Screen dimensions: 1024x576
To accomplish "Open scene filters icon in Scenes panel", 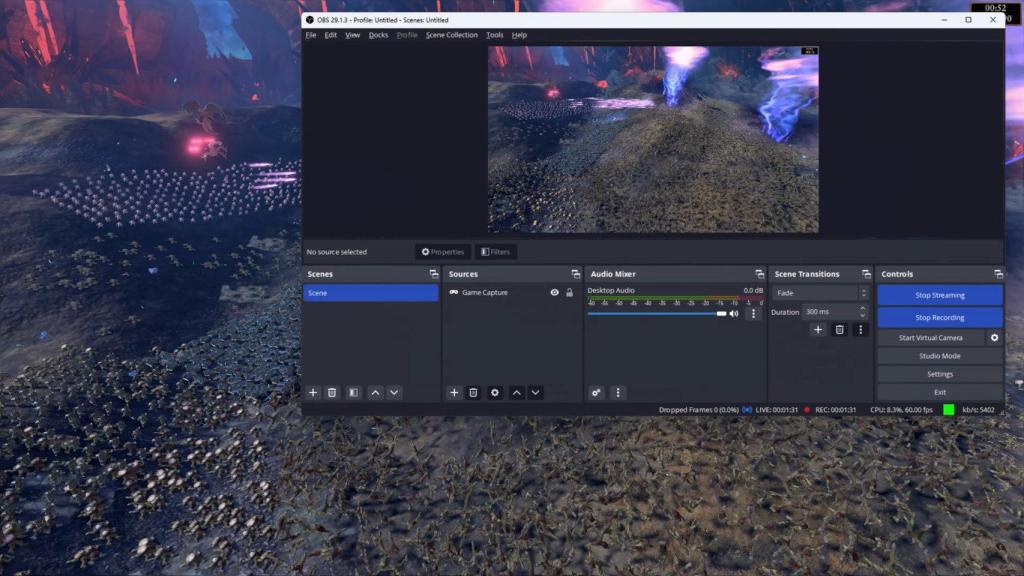I will (x=353, y=392).
